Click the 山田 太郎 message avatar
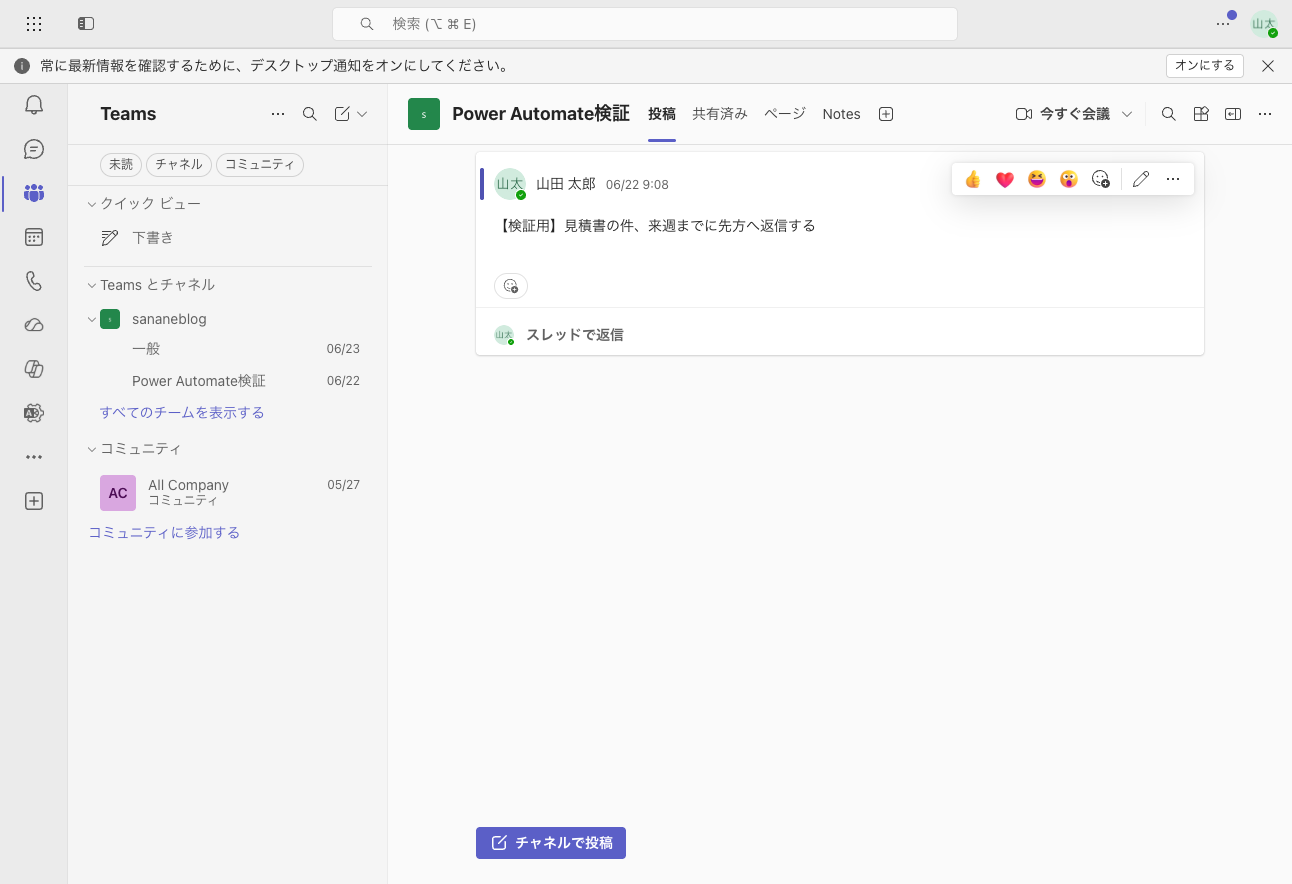The width and height of the screenshot is (1292, 884). pyautogui.click(x=510, y=184)
